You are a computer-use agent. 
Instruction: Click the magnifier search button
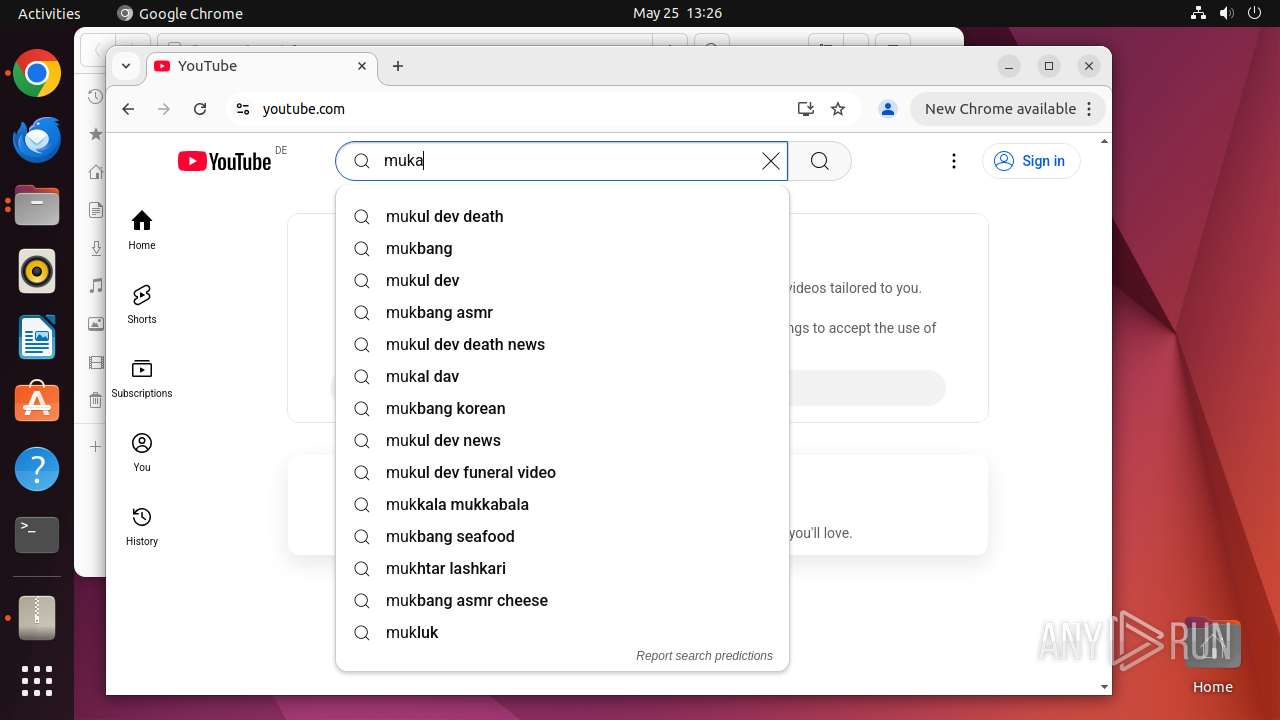820,161
